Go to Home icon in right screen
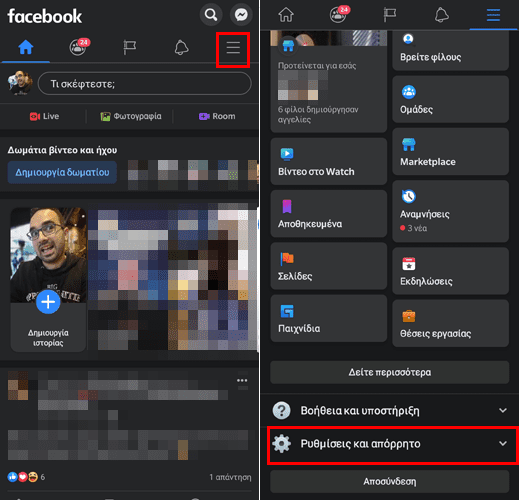 tap(286, 15)
